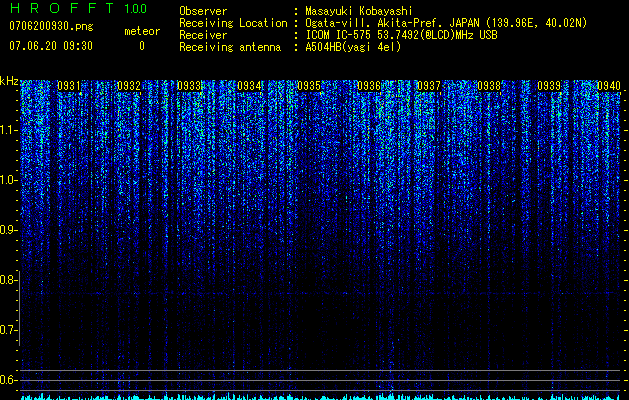Click the 0.7 frequency axis label
Viewport: 629px width, 400px height.
tap(9, 330)
